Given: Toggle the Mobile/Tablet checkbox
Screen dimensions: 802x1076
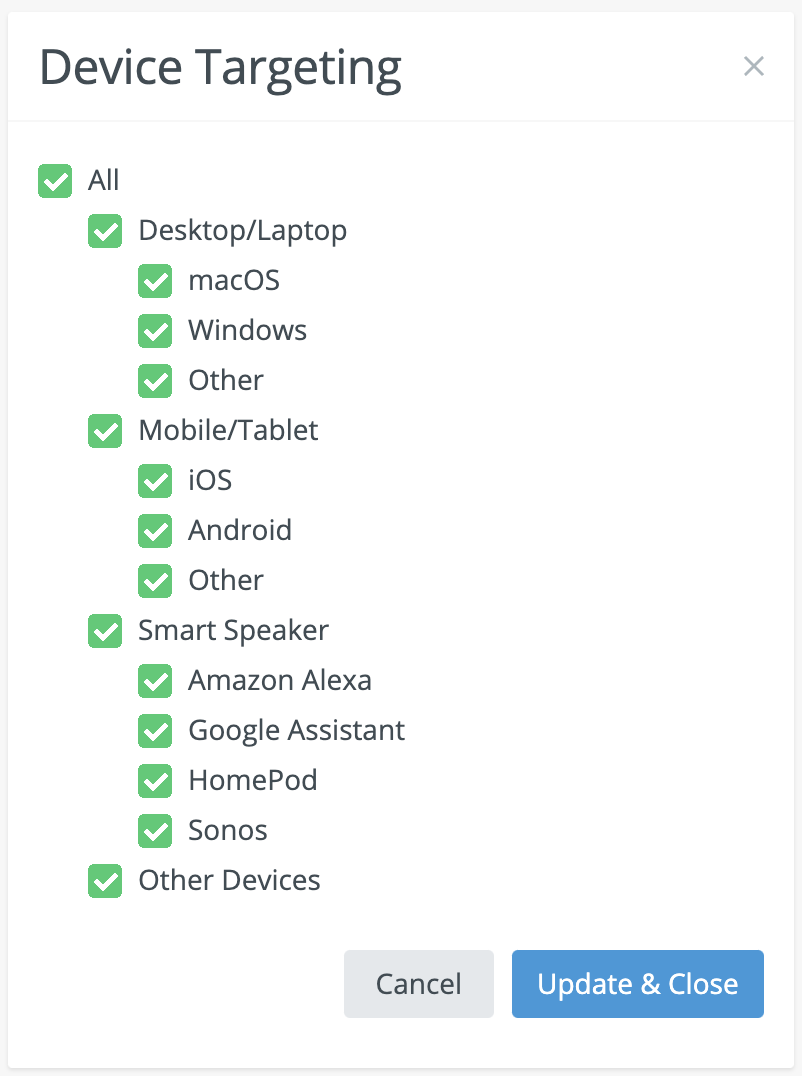Looking at the screenshot, I should (x=105, y=431).
